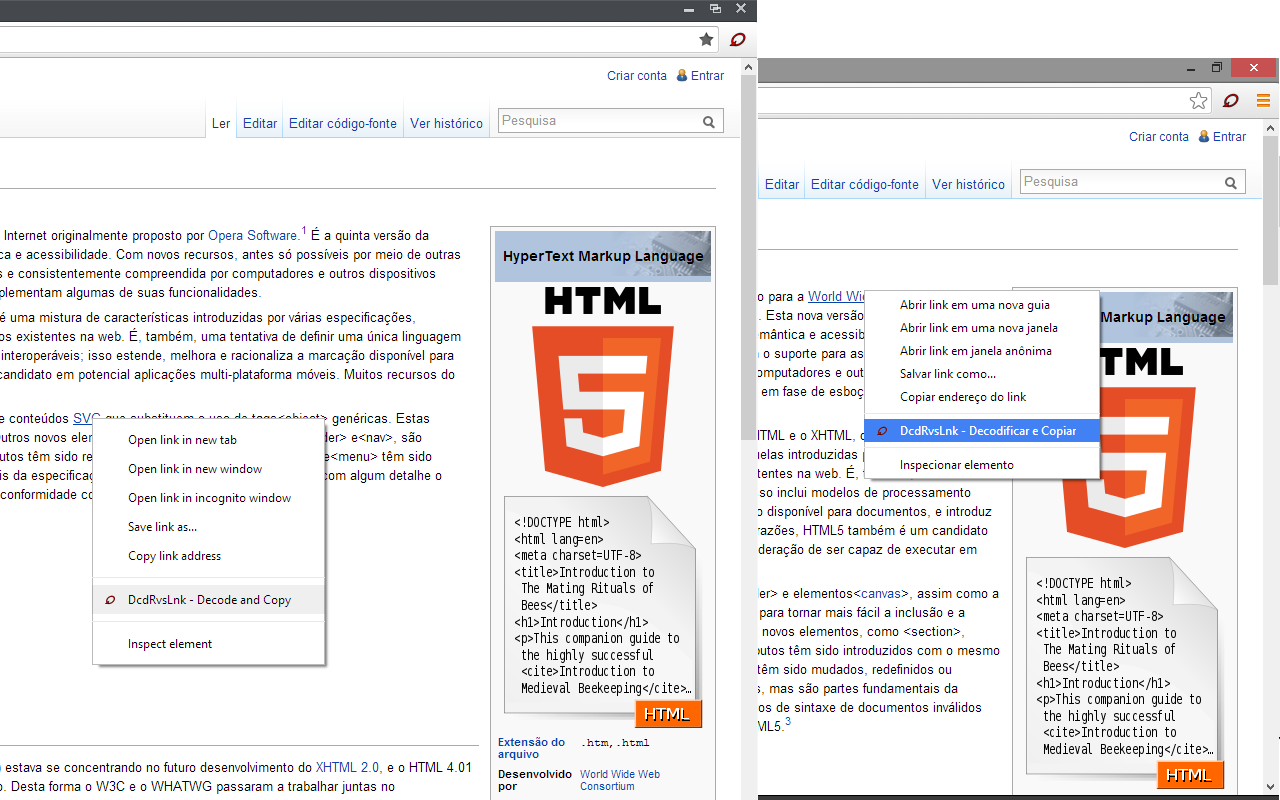Choose 'Open link in new tab'
The height and width of the screenshot is (800, 1280).
209,440
